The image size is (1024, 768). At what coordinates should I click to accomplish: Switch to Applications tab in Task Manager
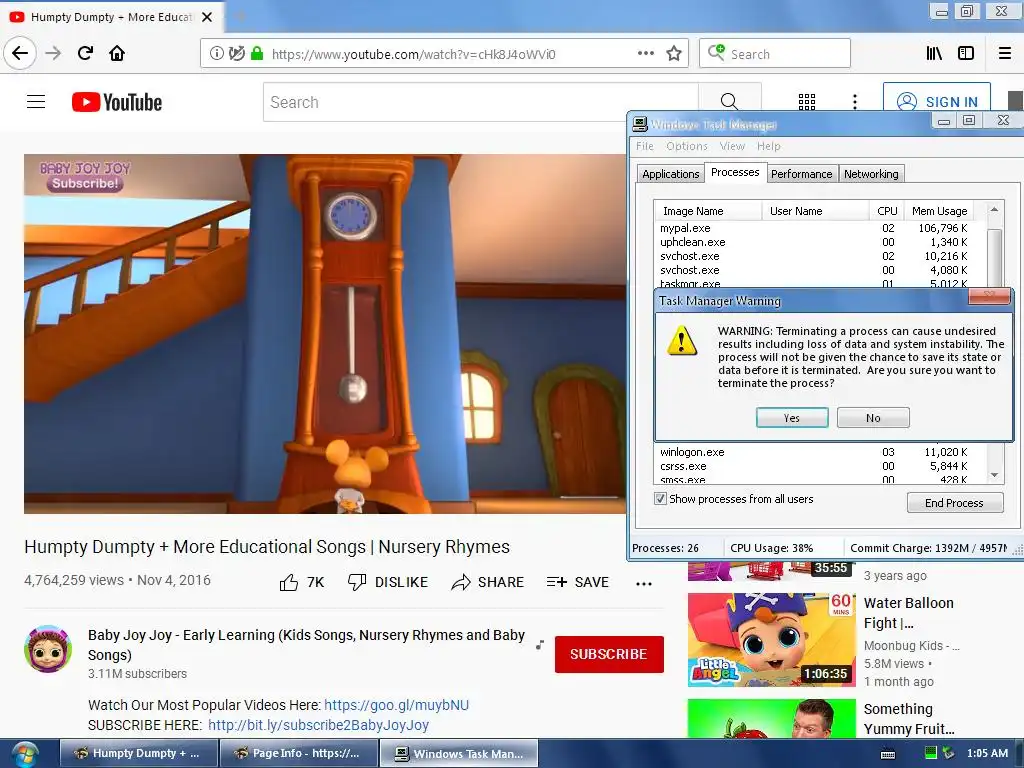(x=670, y=174)
